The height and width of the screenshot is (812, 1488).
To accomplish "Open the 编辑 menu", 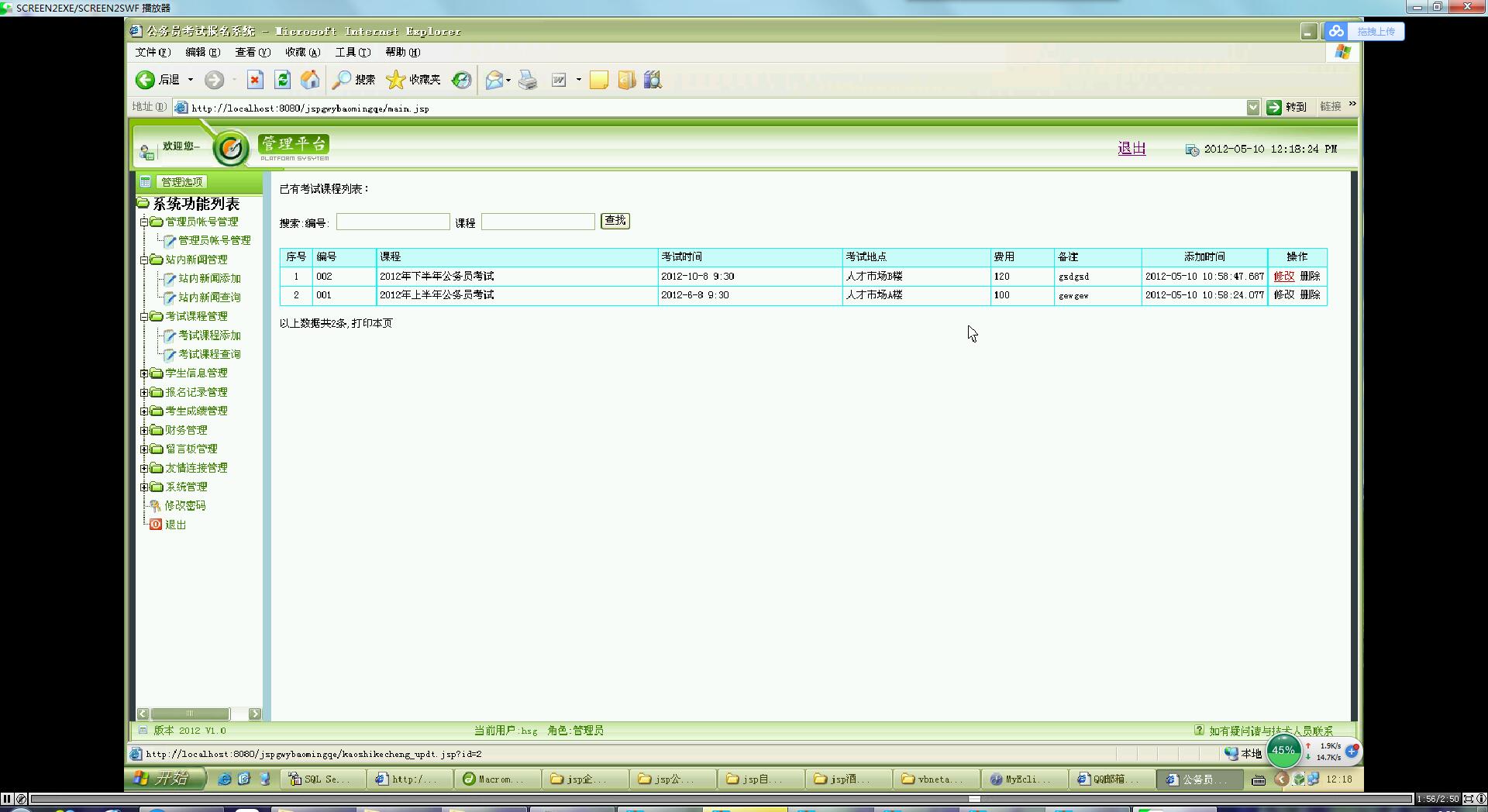I will tap(203, 52).
